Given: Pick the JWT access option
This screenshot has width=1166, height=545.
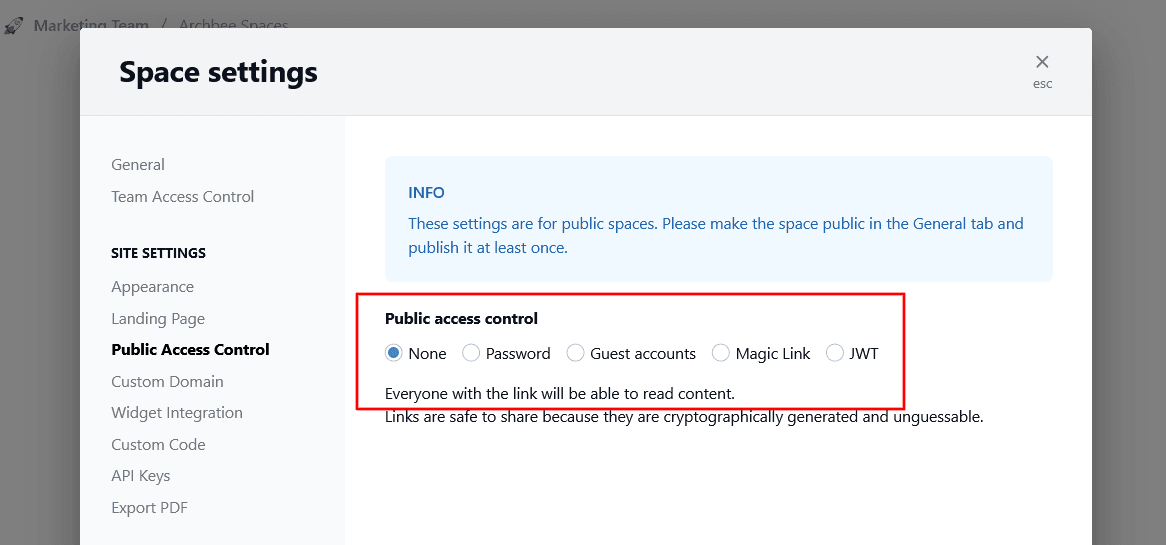Looking at the screenshot, I should pos(834,353).
